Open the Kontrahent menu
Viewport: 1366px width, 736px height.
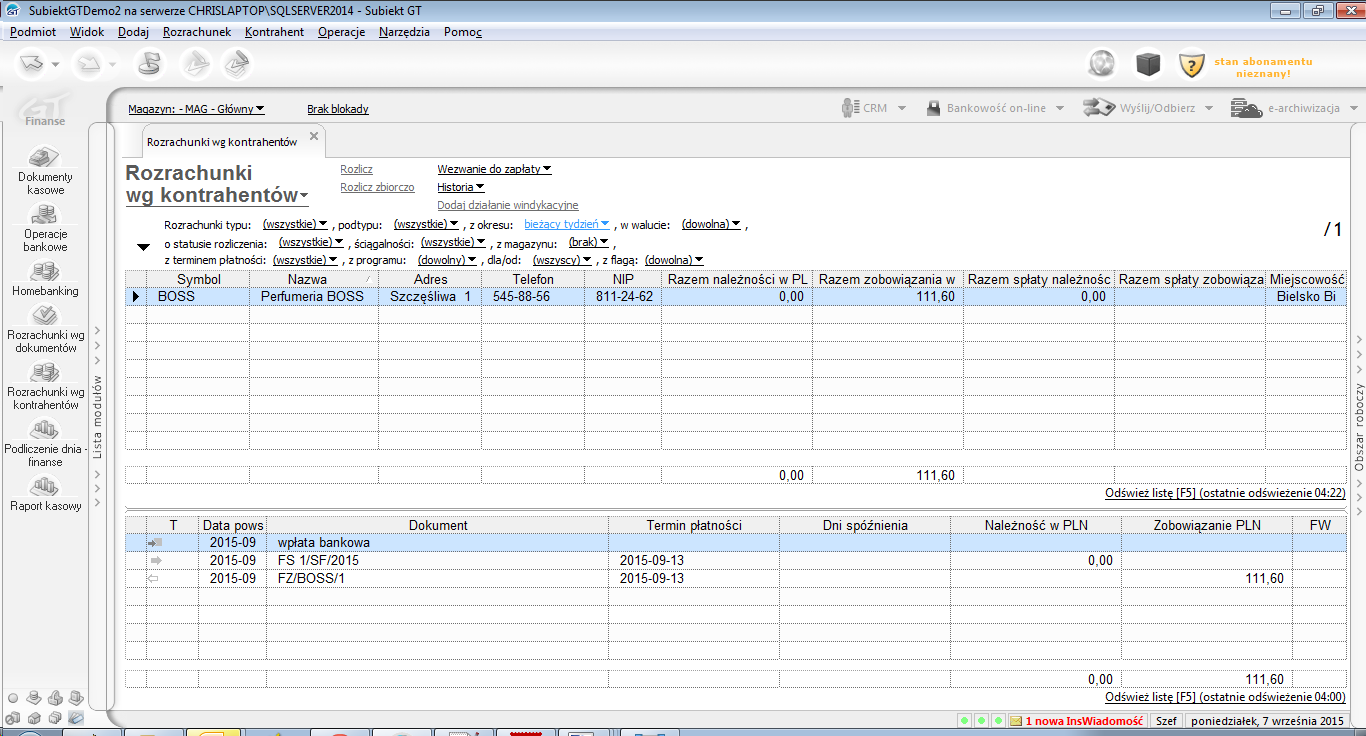point(274,32)
